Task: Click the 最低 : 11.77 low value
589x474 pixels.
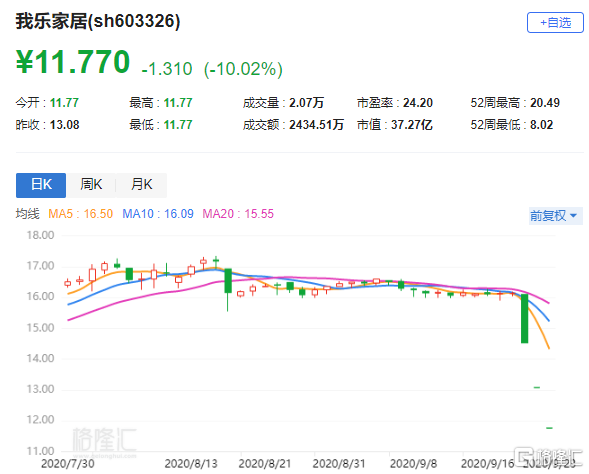Action: coord(161,125)
